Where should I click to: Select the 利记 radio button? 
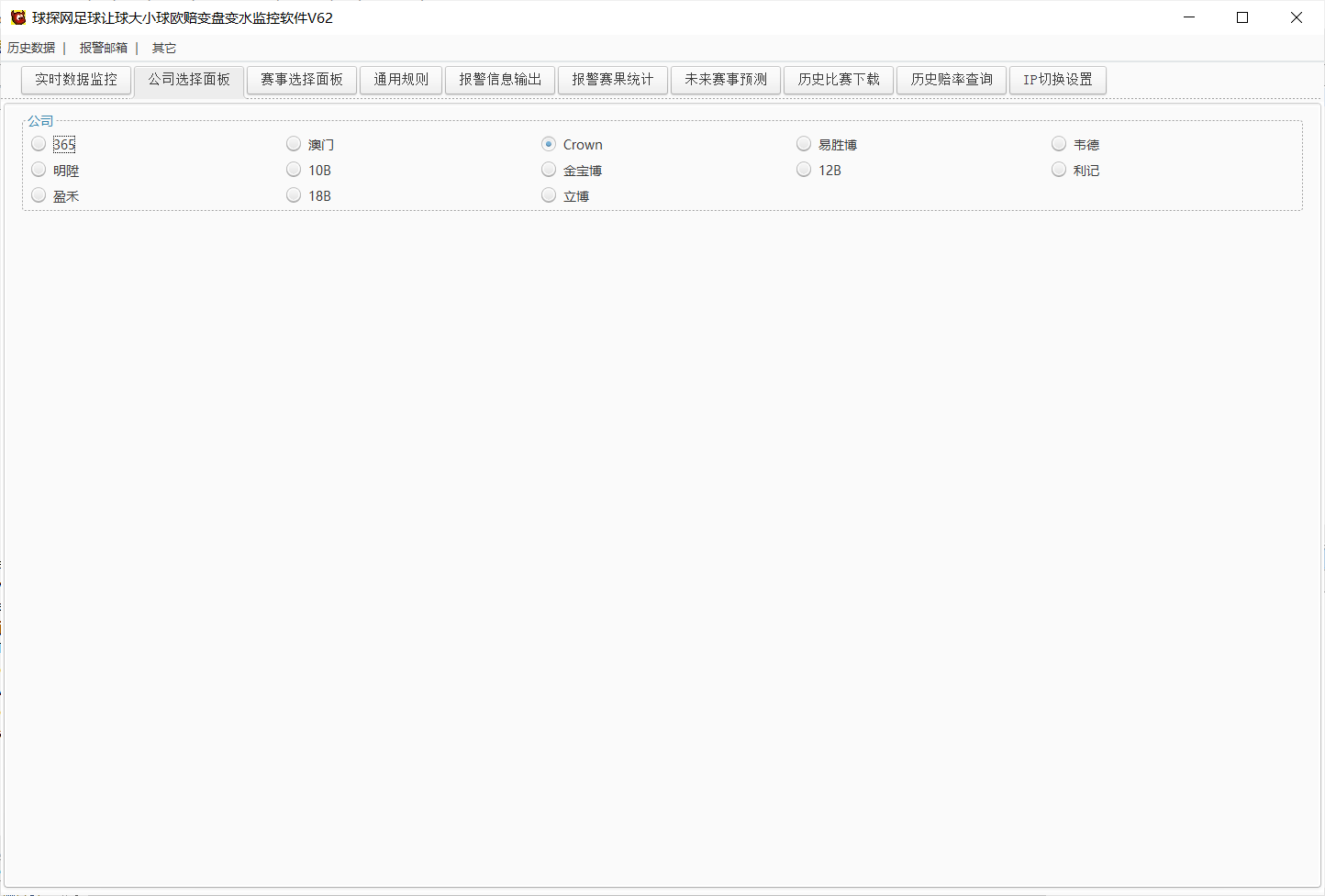tap(1059, 170)
